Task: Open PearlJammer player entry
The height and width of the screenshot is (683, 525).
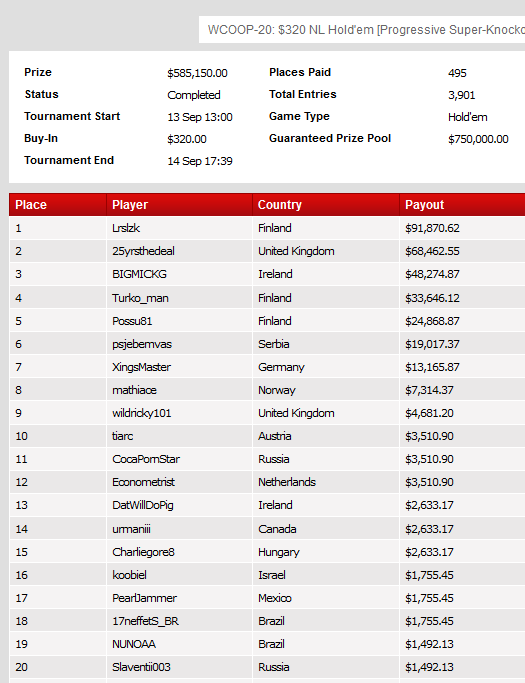Action: 144,598
